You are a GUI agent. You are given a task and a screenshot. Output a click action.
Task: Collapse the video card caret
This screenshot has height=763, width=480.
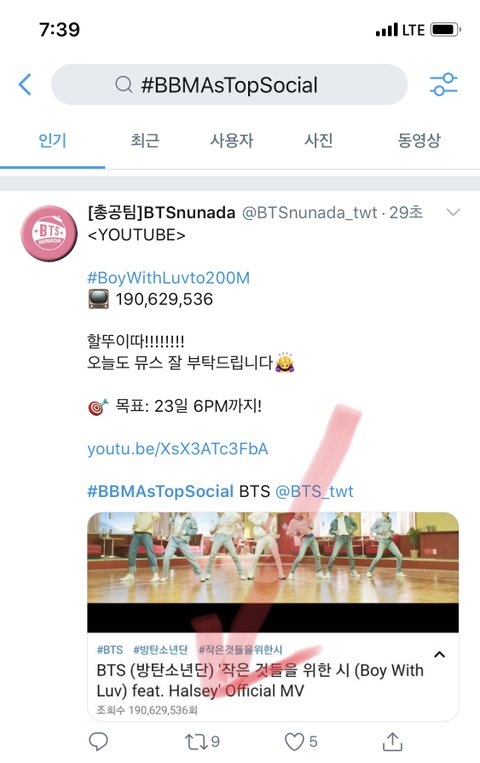click(x=439, y=654)
